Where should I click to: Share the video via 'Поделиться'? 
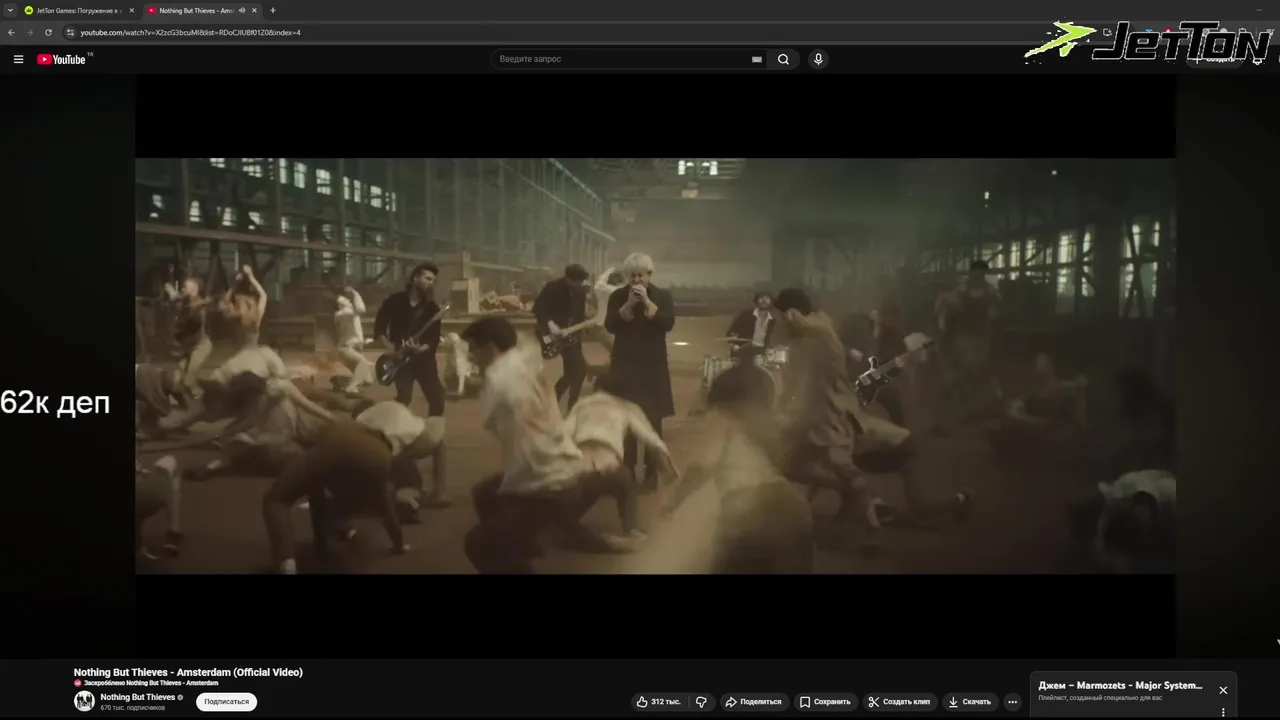(753, 702)
